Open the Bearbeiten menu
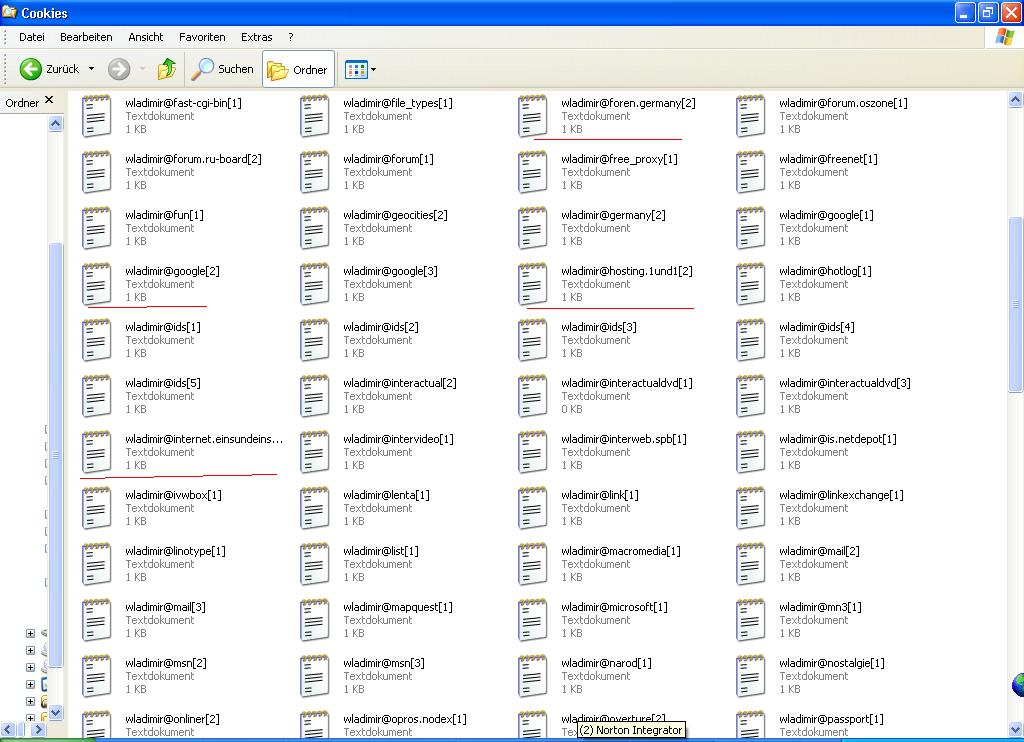Viewport: 1024px width, 742px height. 86,37
